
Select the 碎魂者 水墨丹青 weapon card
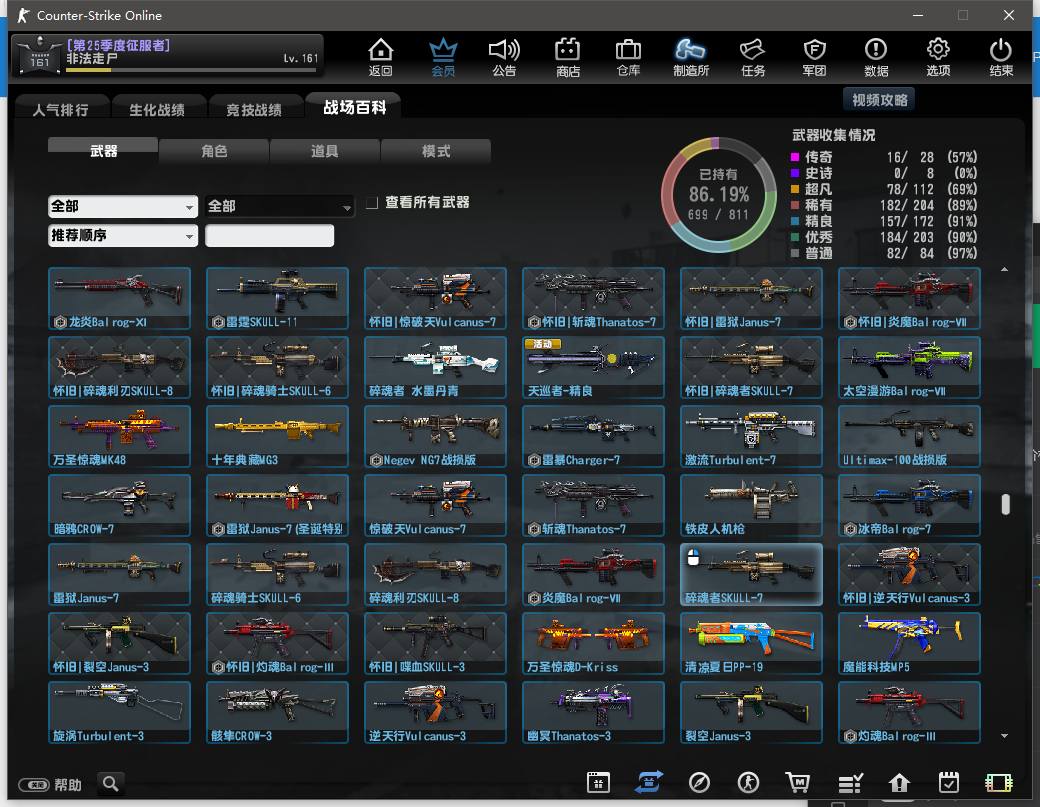pos(435,367)
